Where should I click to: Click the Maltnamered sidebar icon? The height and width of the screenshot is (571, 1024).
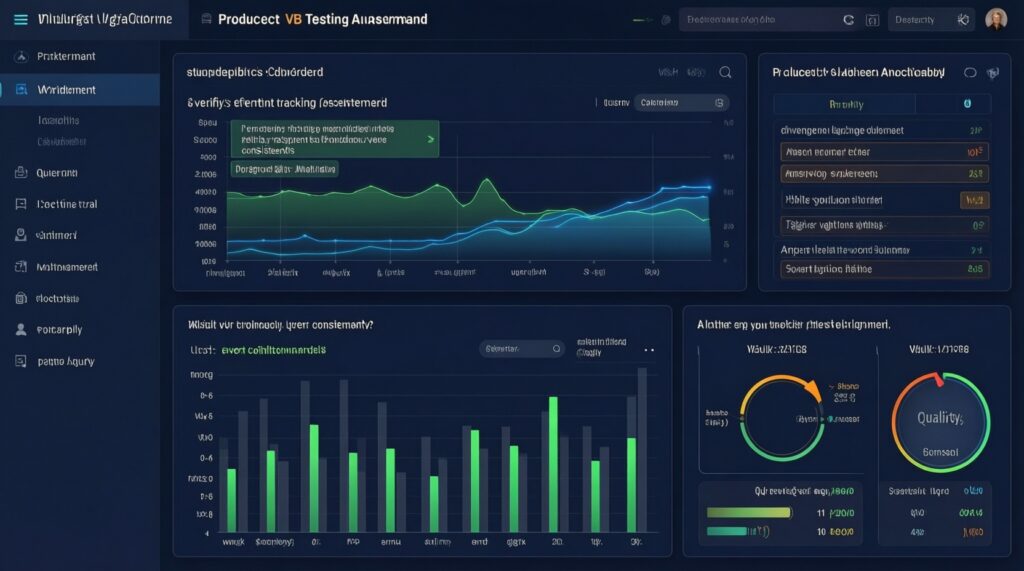20,267
